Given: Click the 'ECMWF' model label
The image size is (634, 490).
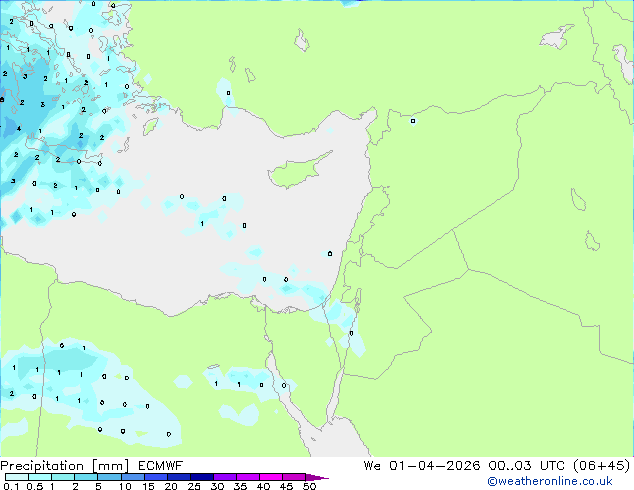Looking at the screenshot, I should pyautogui.click(x=161, y=465).
